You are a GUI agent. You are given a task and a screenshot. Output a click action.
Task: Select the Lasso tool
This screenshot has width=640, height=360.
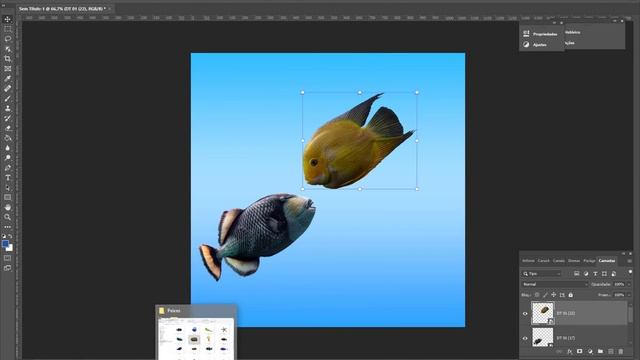(x=7, y=39)
